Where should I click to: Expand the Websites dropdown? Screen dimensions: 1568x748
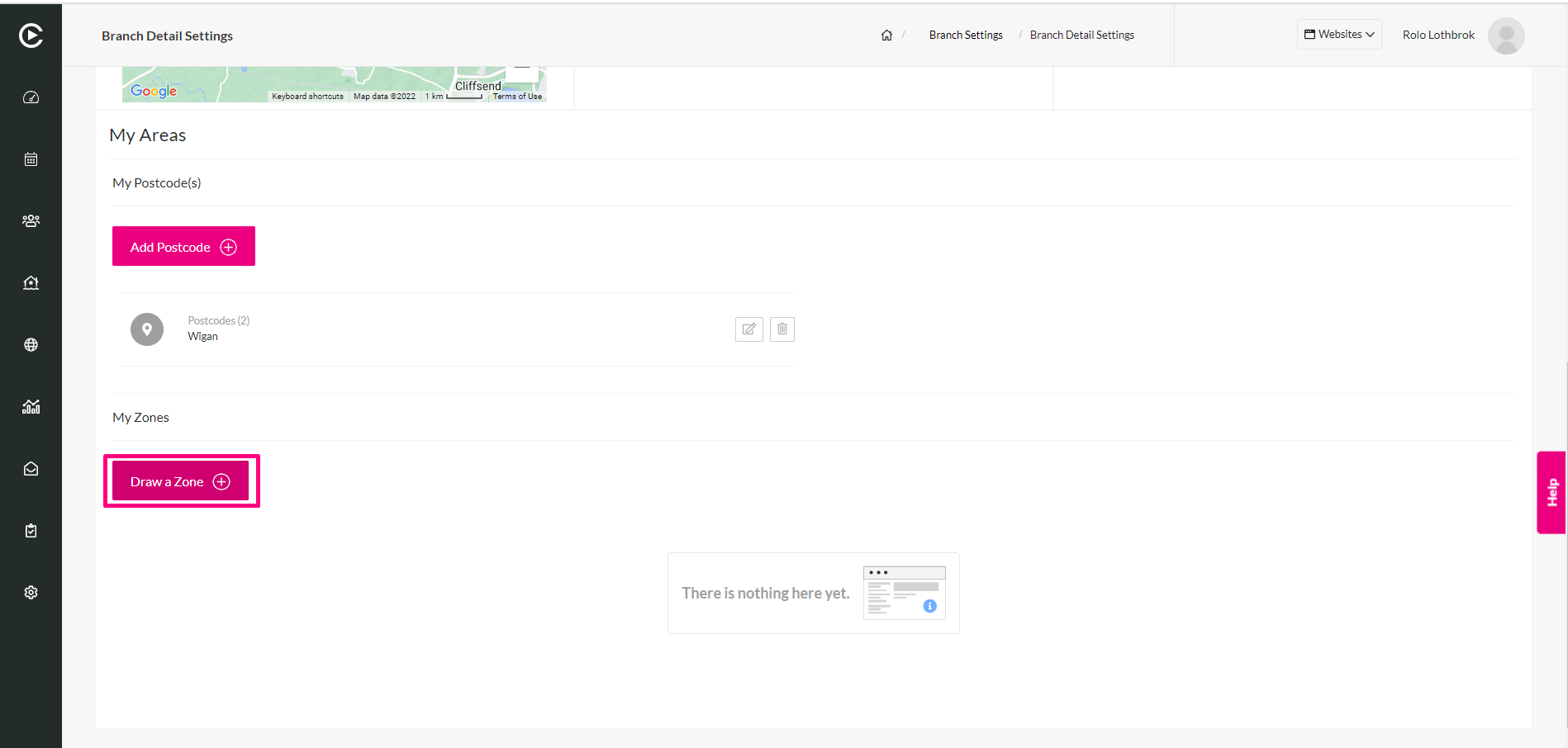(1339, 35)
